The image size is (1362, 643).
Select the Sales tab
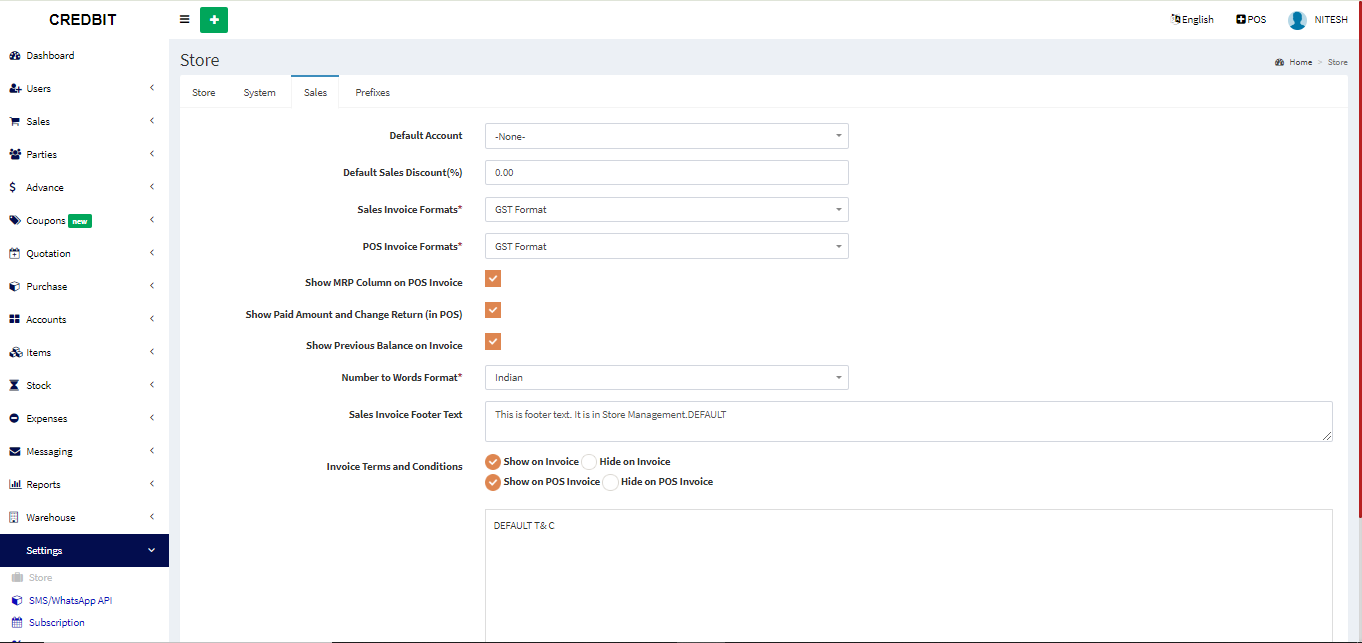[315, 92]
